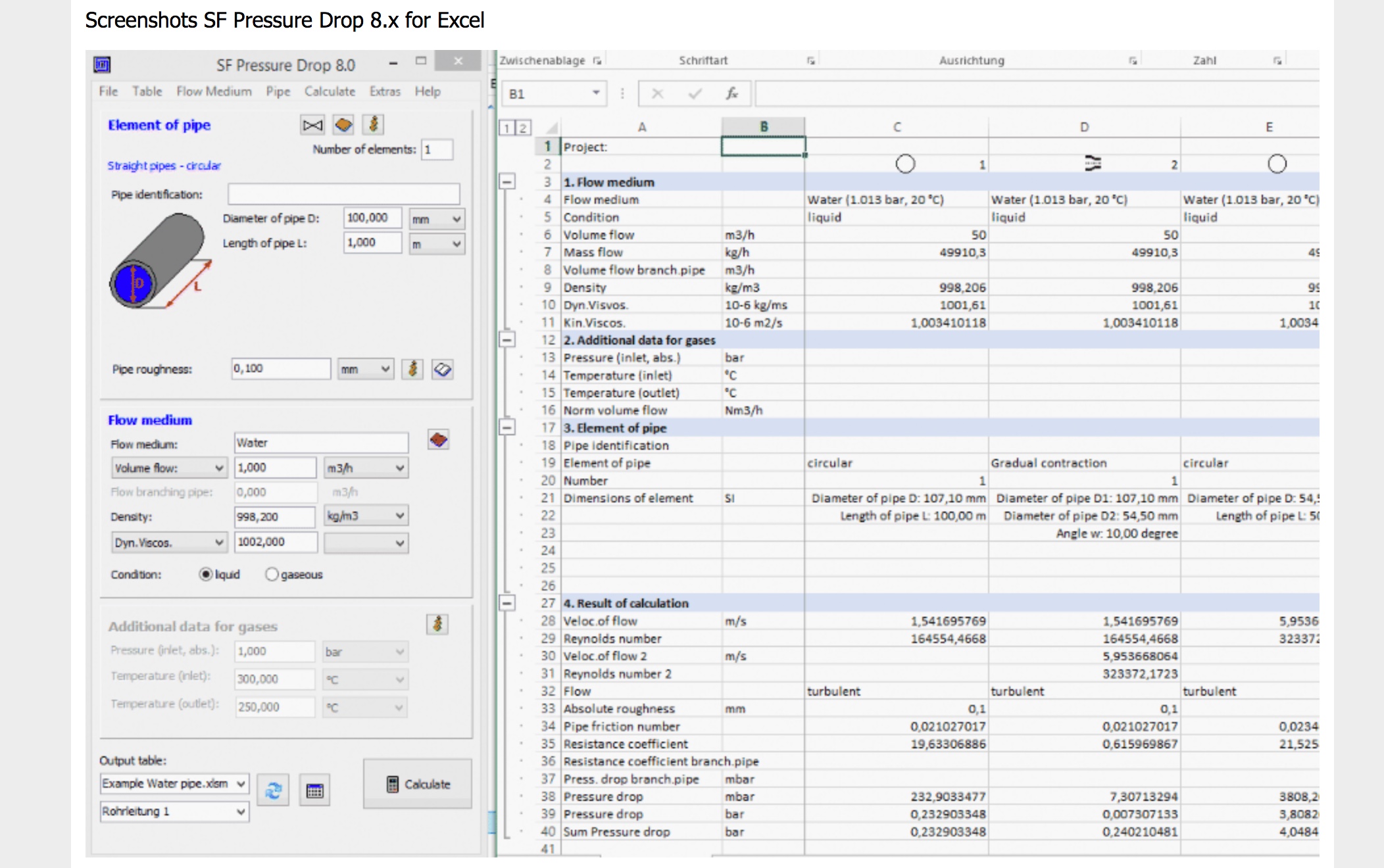Open Schriftart dialog launcher icon
The image size is (1384, 868).
point(811,60)
